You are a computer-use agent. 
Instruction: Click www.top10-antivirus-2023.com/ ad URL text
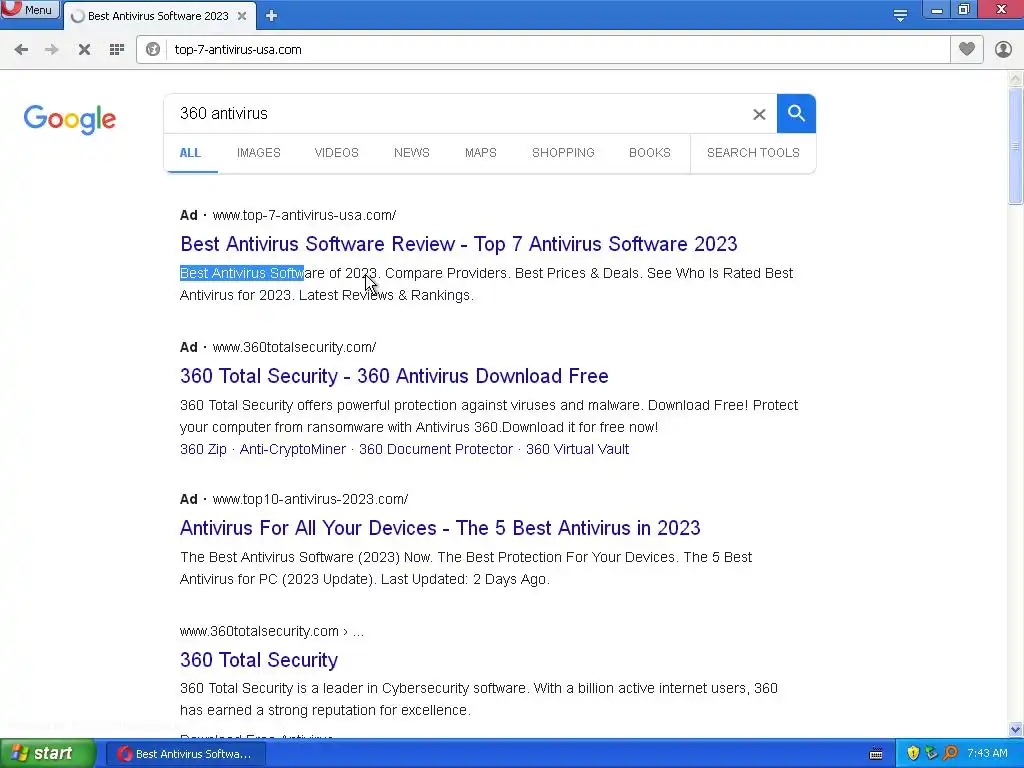(310, 499)
